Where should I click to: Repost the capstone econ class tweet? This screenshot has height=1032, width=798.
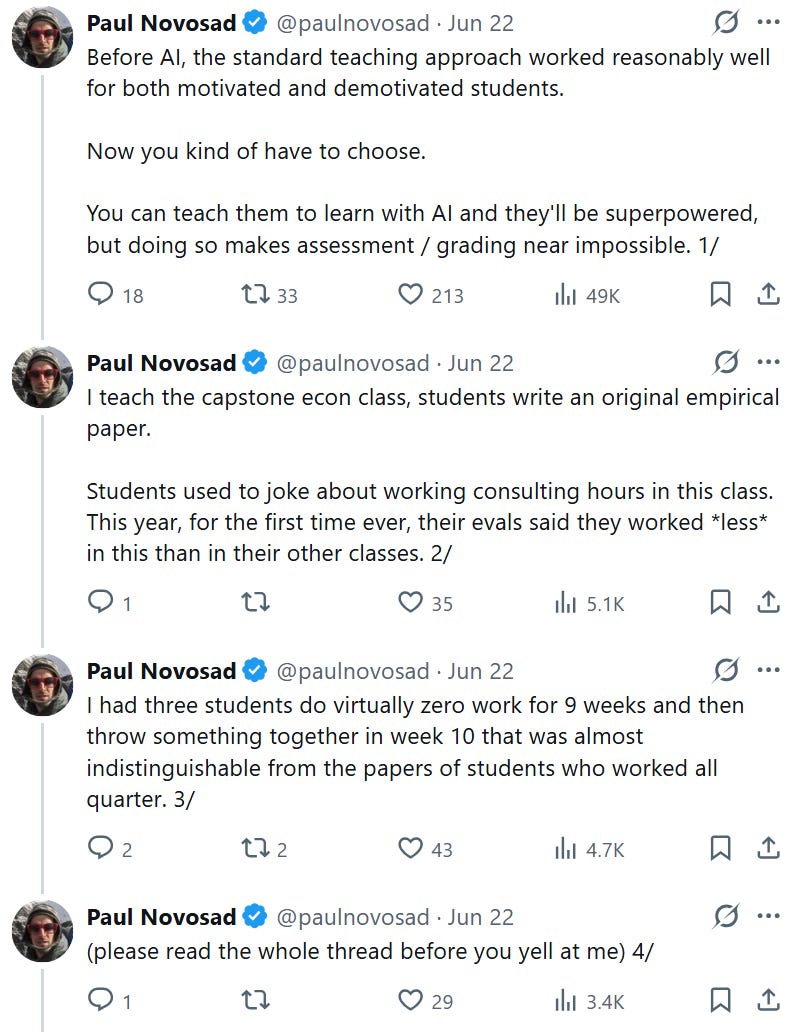pyautogui.click(x=255, y=602)
